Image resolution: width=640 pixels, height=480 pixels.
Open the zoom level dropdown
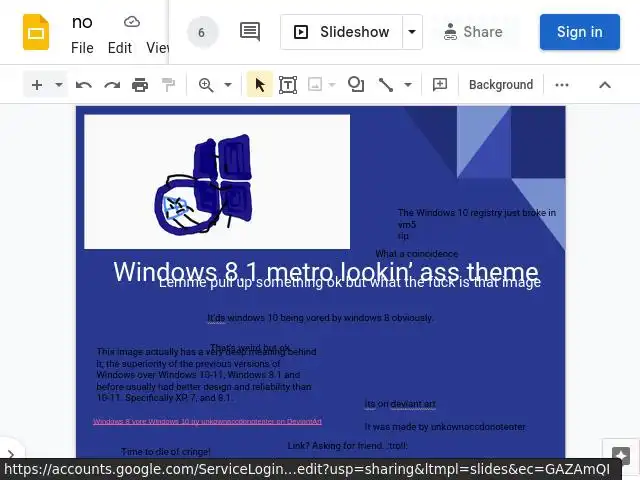[x=228, y=85]
